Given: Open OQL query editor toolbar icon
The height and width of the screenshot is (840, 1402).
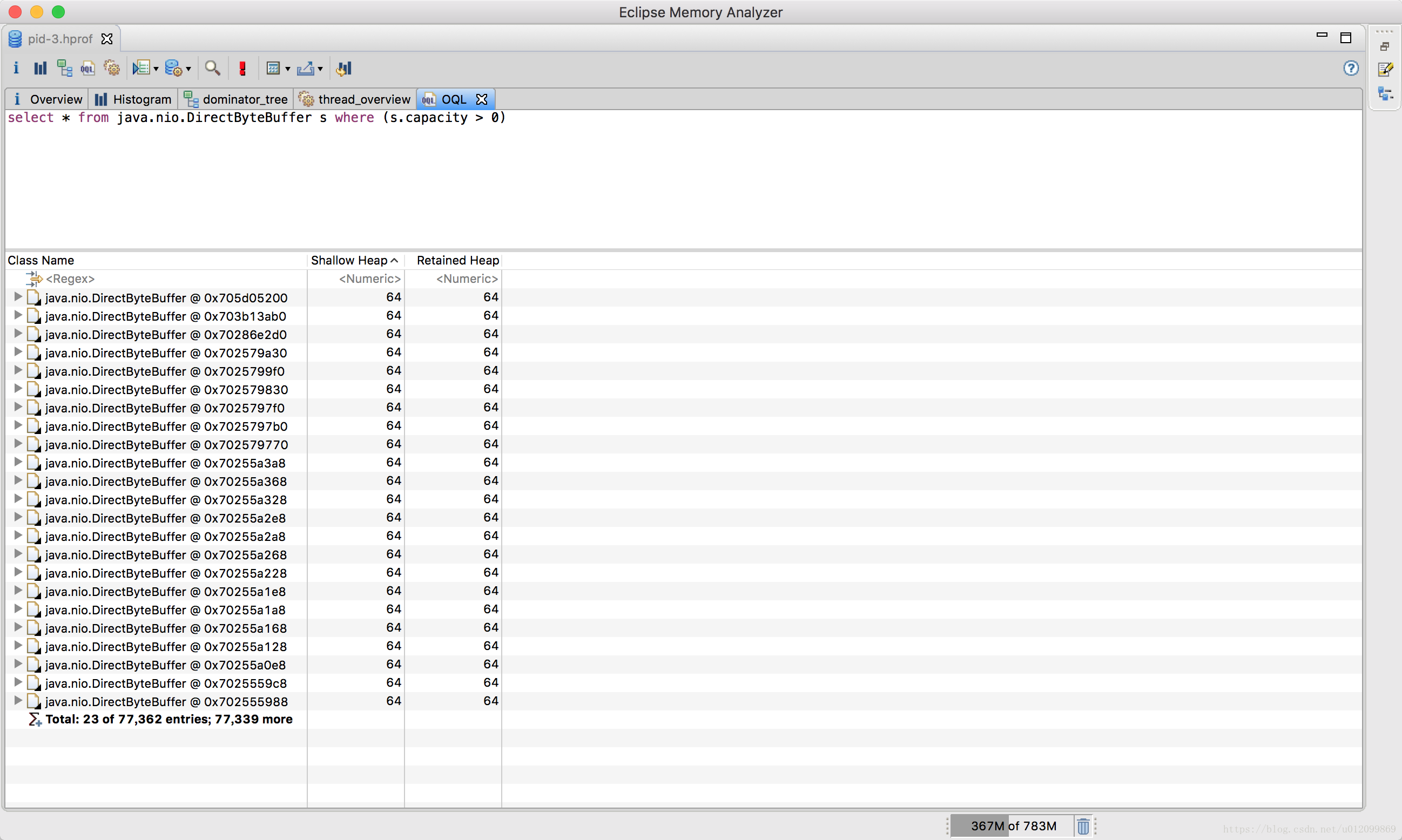Looking at the screenshot, I should point(87,69).
